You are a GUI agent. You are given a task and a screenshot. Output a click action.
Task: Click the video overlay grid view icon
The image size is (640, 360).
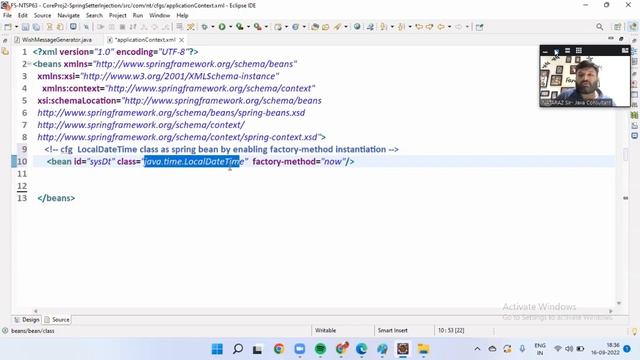[579, 51]
